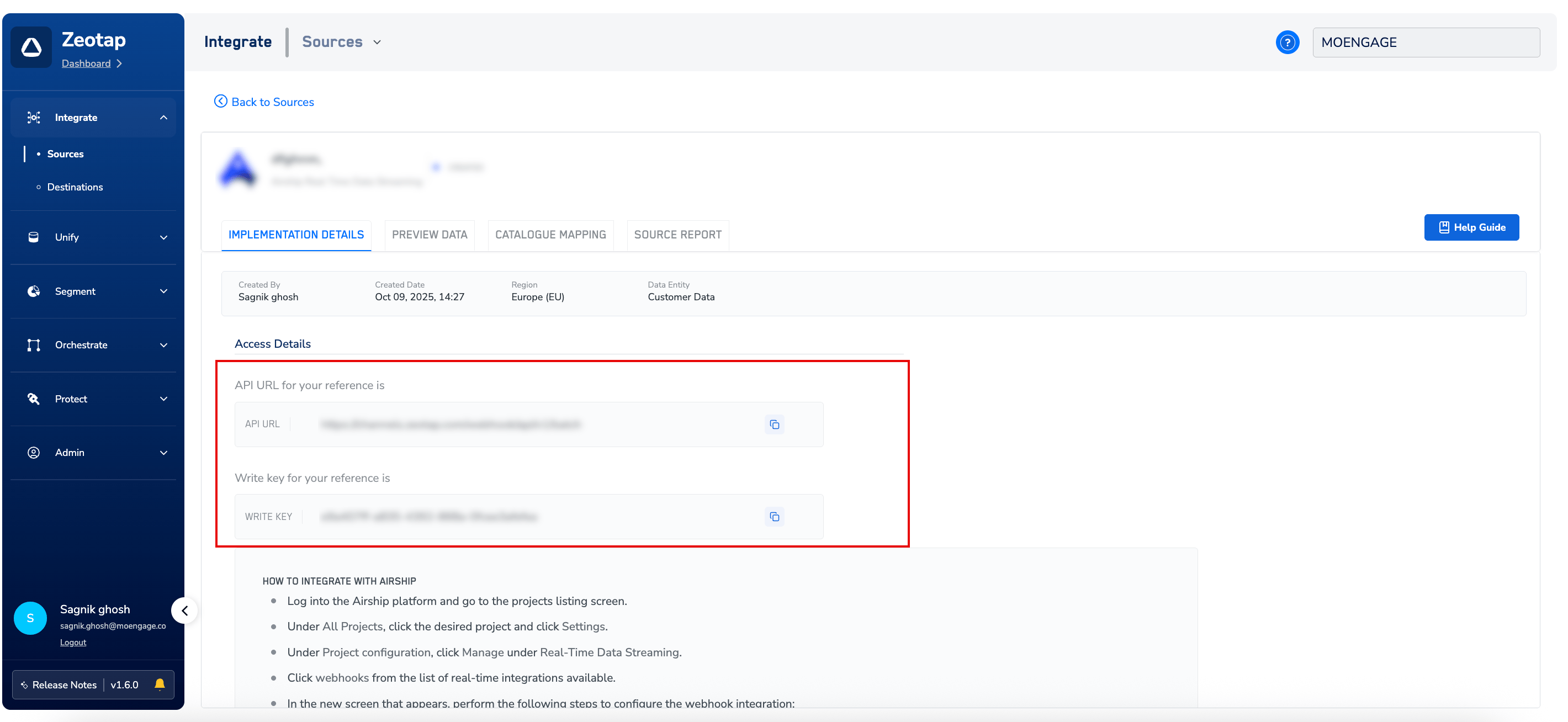The image size is (1568, 722).
Task: Click the blurred API URL value field
Action: pyautogui.click(x=451, y=424)
